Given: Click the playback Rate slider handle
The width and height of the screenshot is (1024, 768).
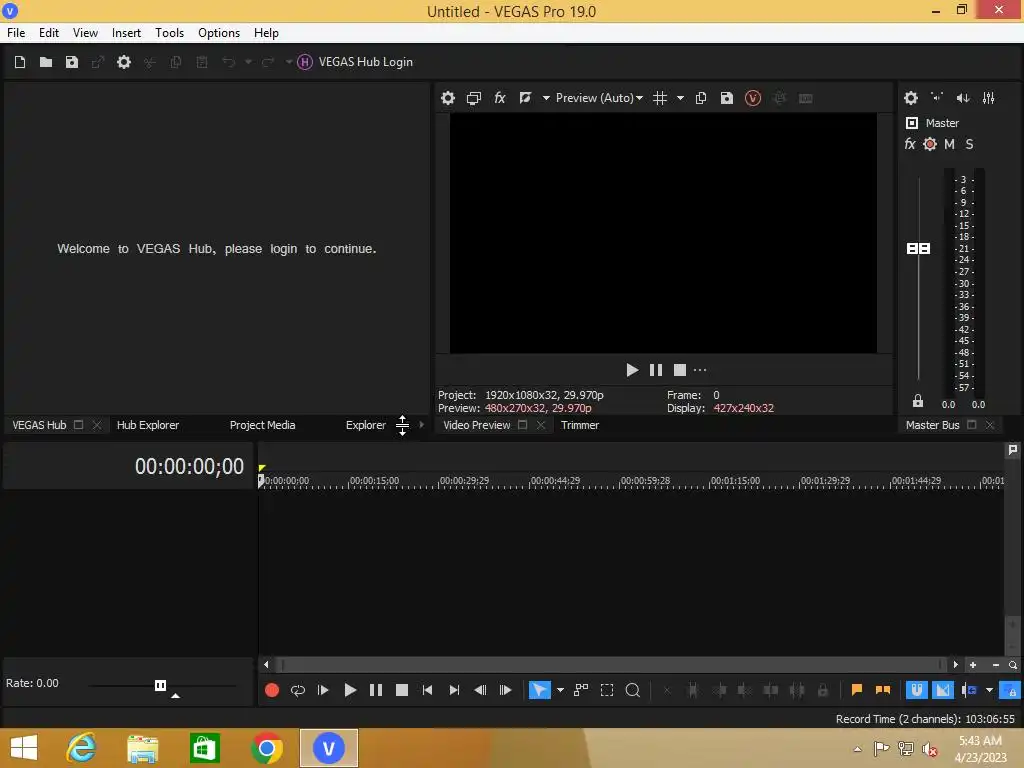Looking at the screenshot, I should click(160, 685).
